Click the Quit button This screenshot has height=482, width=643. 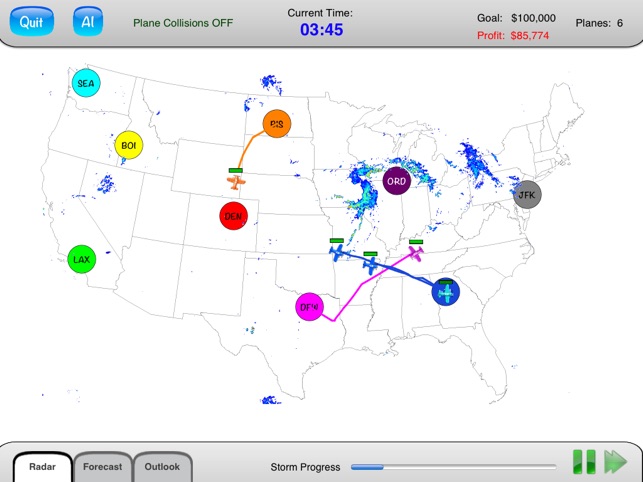(32, 21)
